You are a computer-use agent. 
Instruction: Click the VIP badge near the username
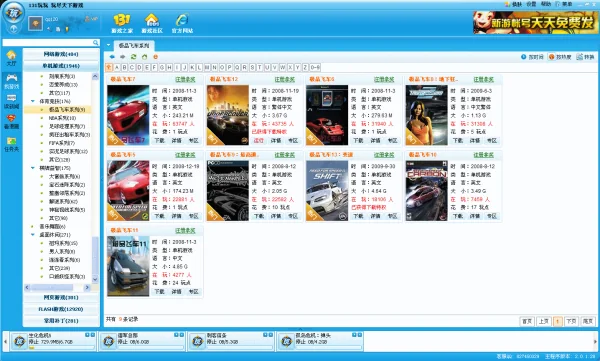pyautogui.click(x=91, y=19)
